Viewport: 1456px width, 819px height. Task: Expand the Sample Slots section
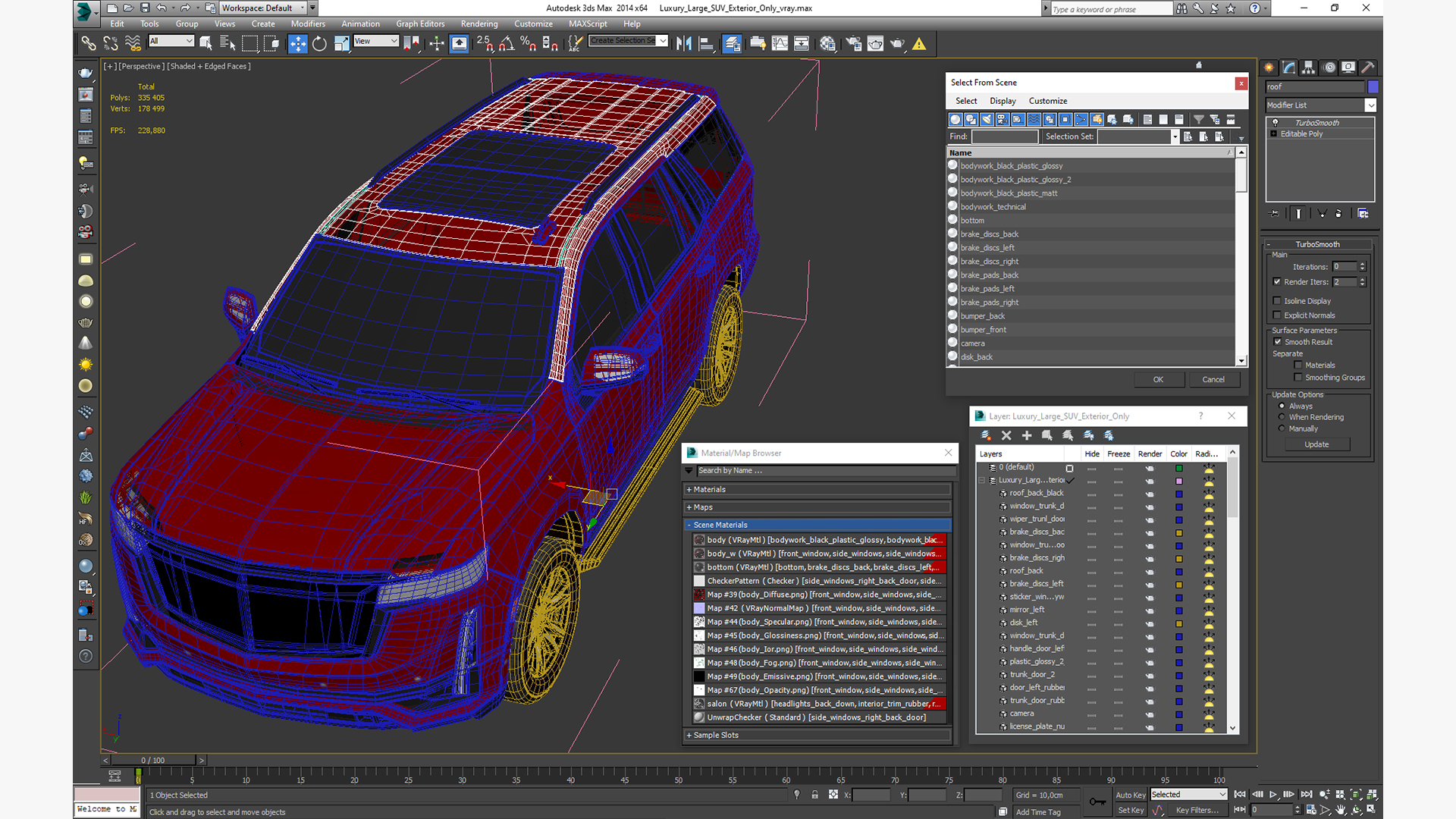coord(817,736)
